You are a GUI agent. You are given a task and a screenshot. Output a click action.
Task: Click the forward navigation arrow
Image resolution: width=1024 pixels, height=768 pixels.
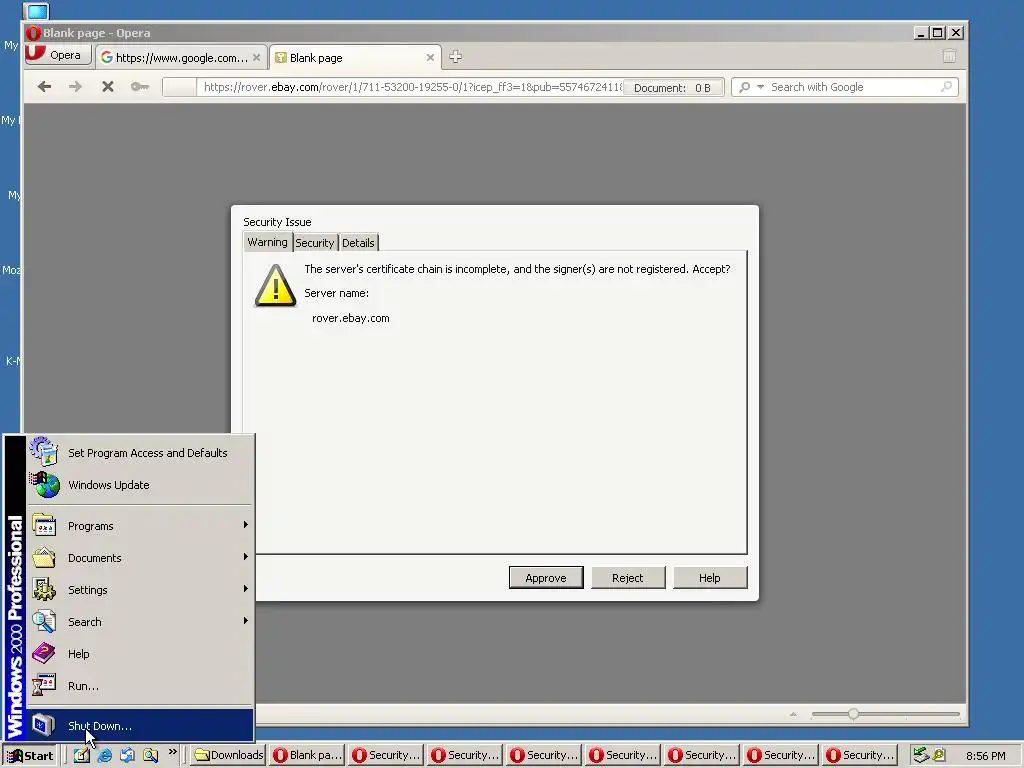[x=76, y=87]
